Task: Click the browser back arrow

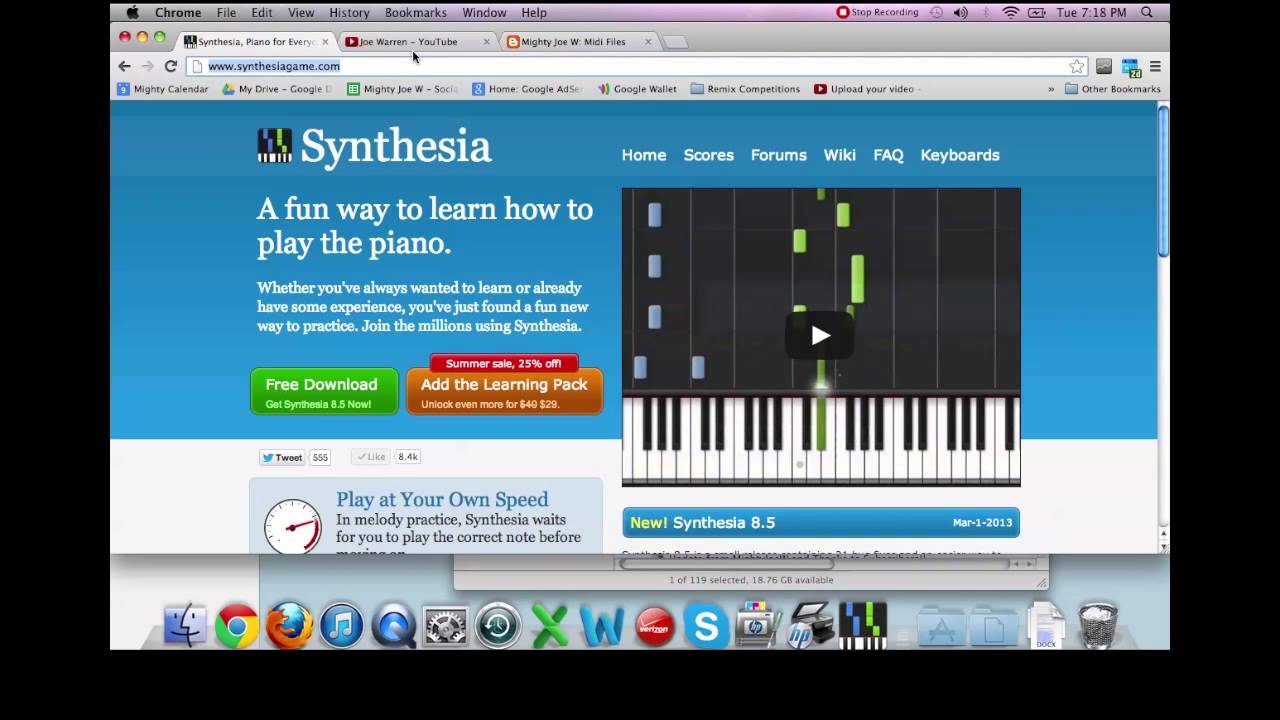Action: [x=124, y=66]
